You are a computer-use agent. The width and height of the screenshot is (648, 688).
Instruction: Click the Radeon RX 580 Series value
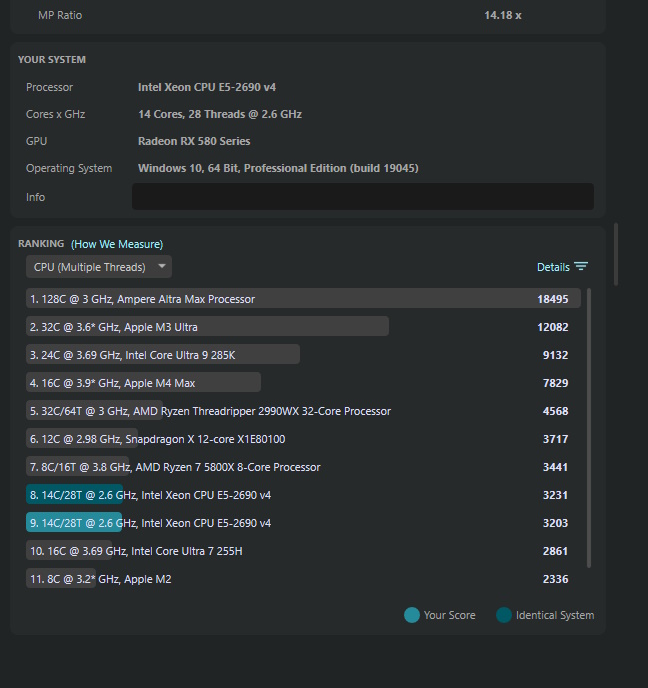pyautogui.click(x=194, y=141)
